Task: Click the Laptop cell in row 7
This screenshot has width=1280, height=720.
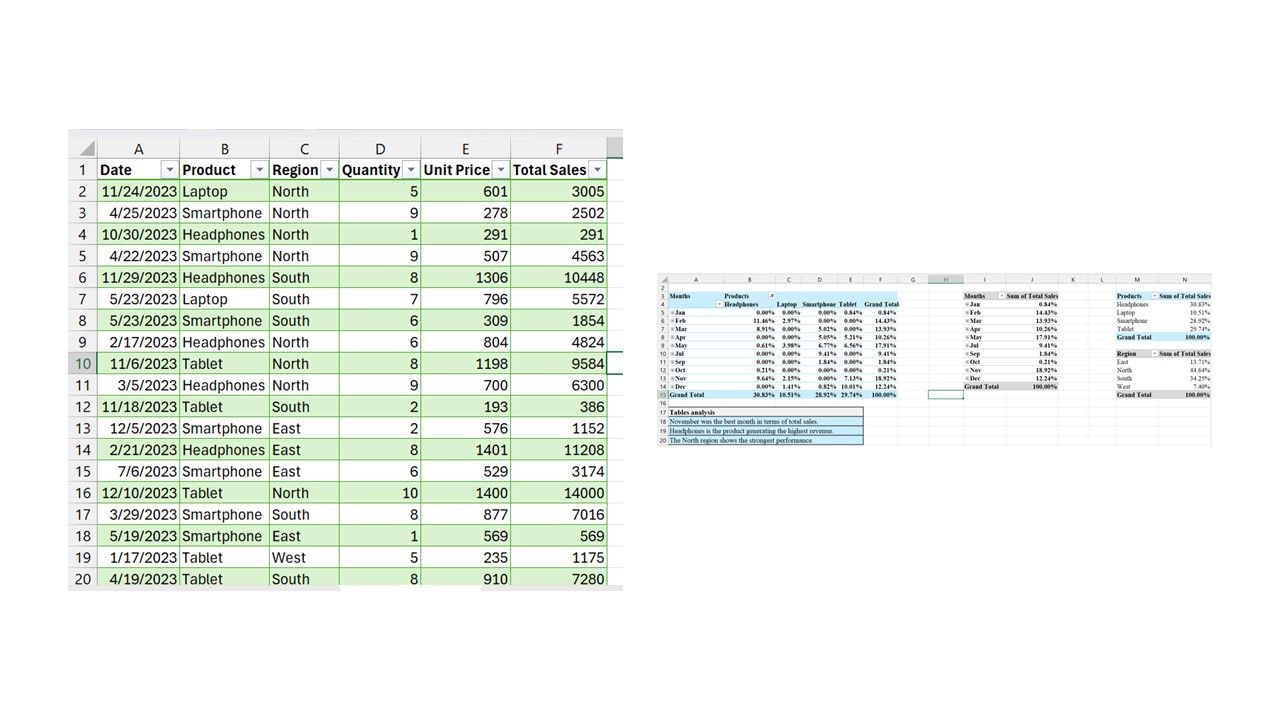Action: [224, 299]
